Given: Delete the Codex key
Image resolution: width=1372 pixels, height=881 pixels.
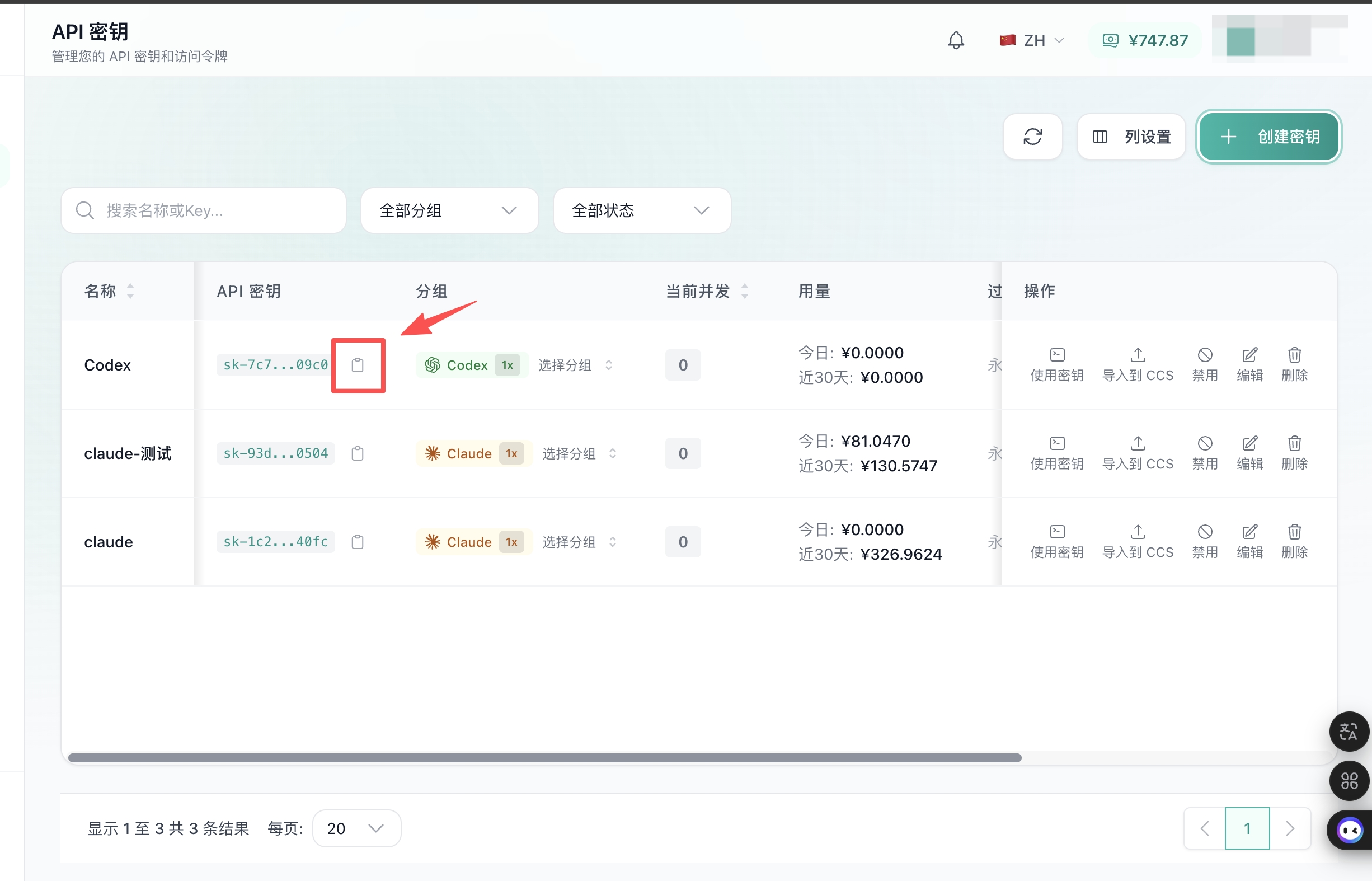Looking at the screenshot, I should coord(1294,365).
